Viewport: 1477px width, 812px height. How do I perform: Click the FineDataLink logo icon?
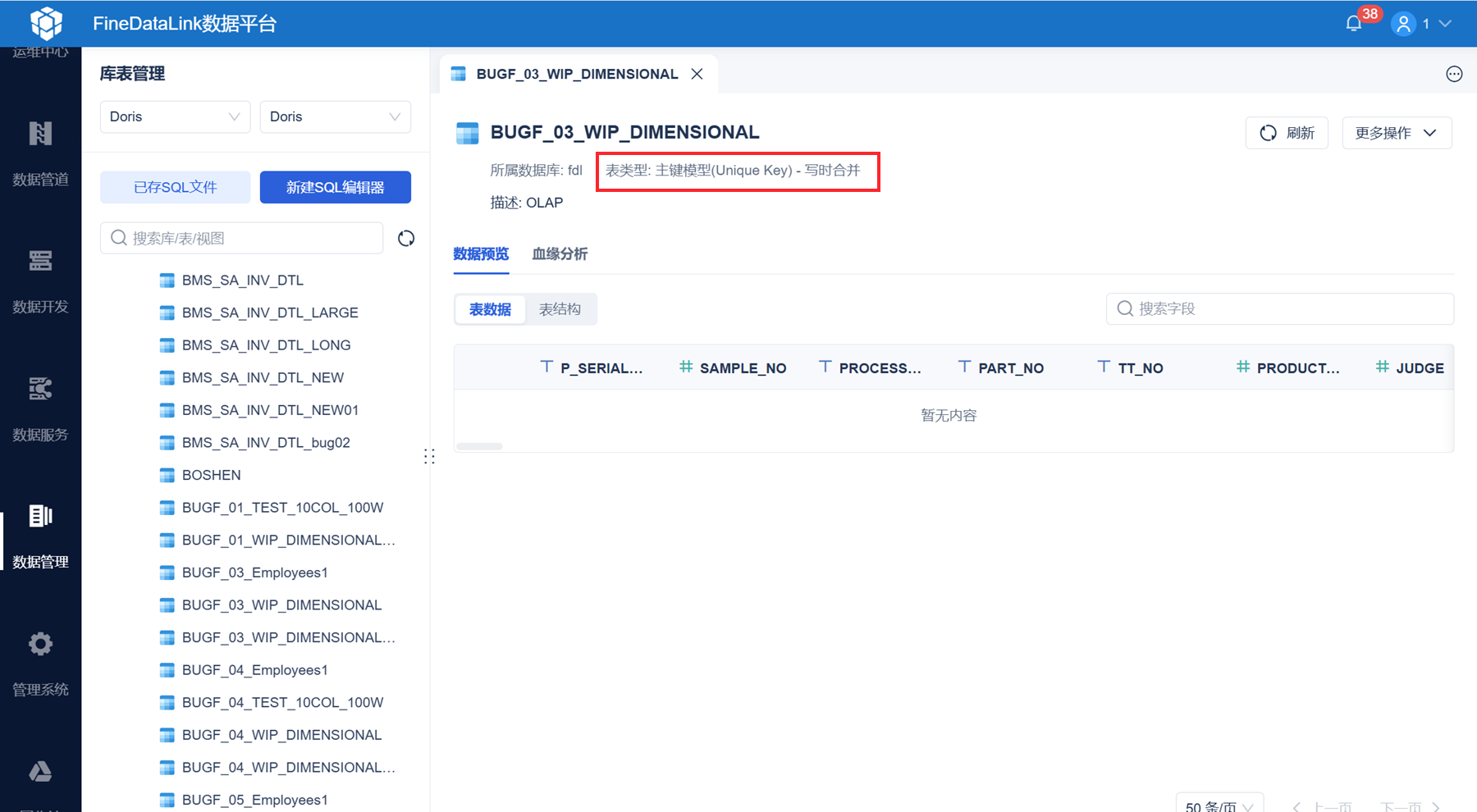click(x=46, y=23)
